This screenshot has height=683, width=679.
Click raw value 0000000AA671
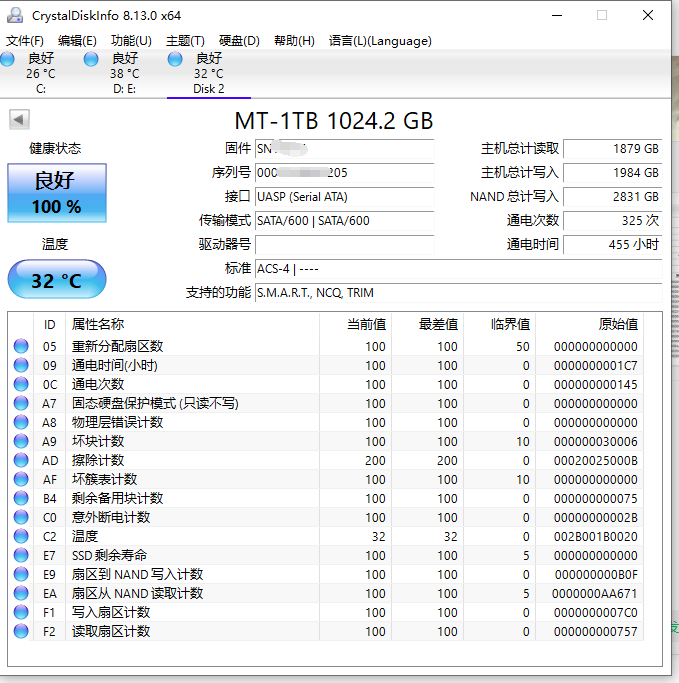click(595, 594)
